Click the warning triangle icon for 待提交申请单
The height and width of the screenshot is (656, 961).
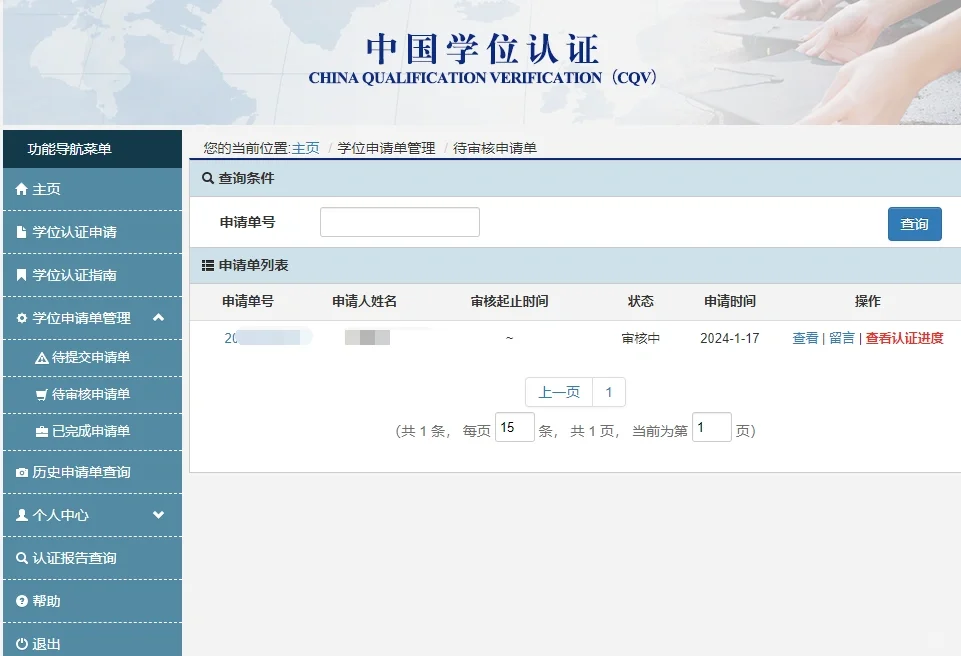[42, 358]
